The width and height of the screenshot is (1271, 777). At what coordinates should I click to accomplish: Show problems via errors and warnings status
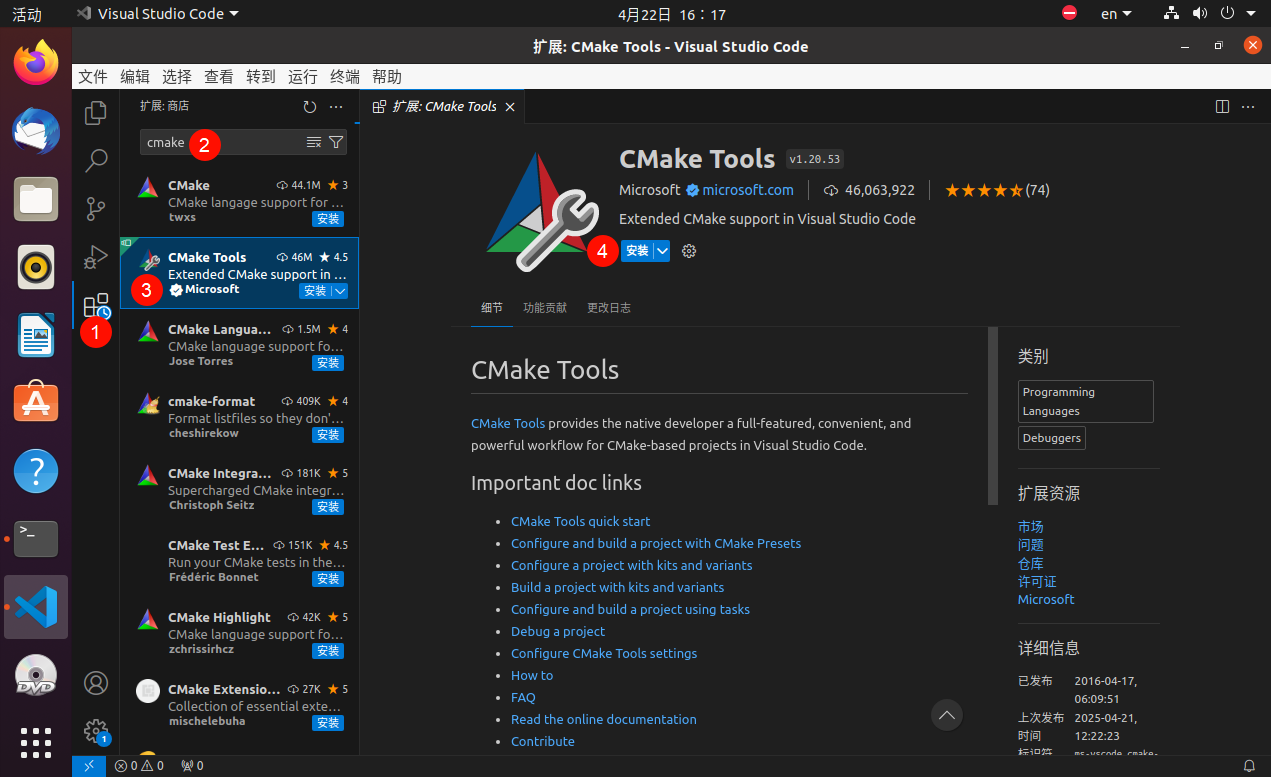[x=139, y=766]
